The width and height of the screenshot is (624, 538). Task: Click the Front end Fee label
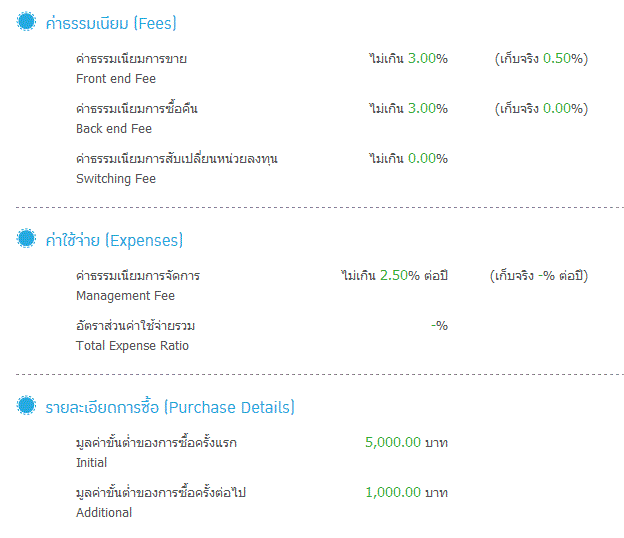click(116, 79)
